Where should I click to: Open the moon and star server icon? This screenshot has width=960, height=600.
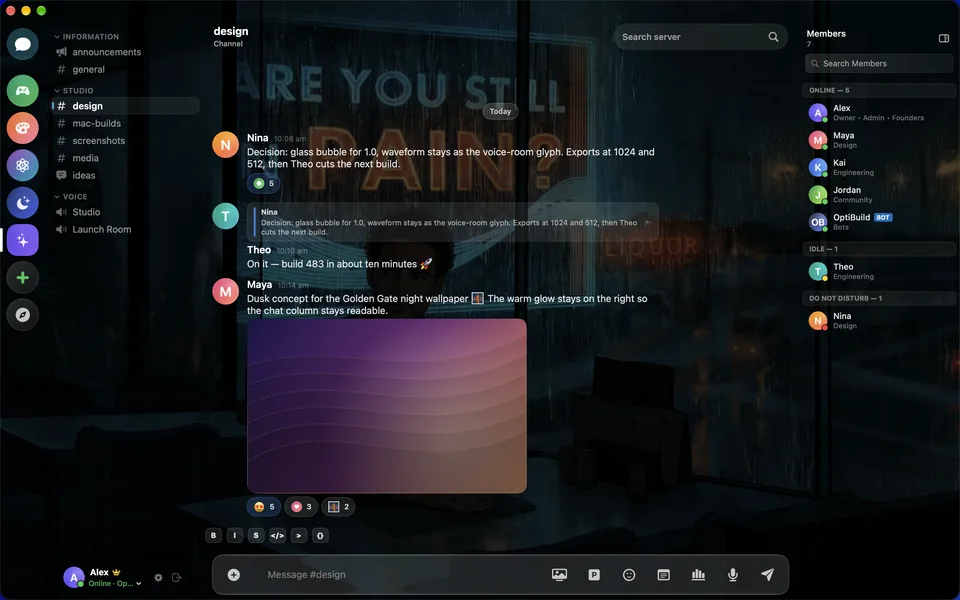23,203
